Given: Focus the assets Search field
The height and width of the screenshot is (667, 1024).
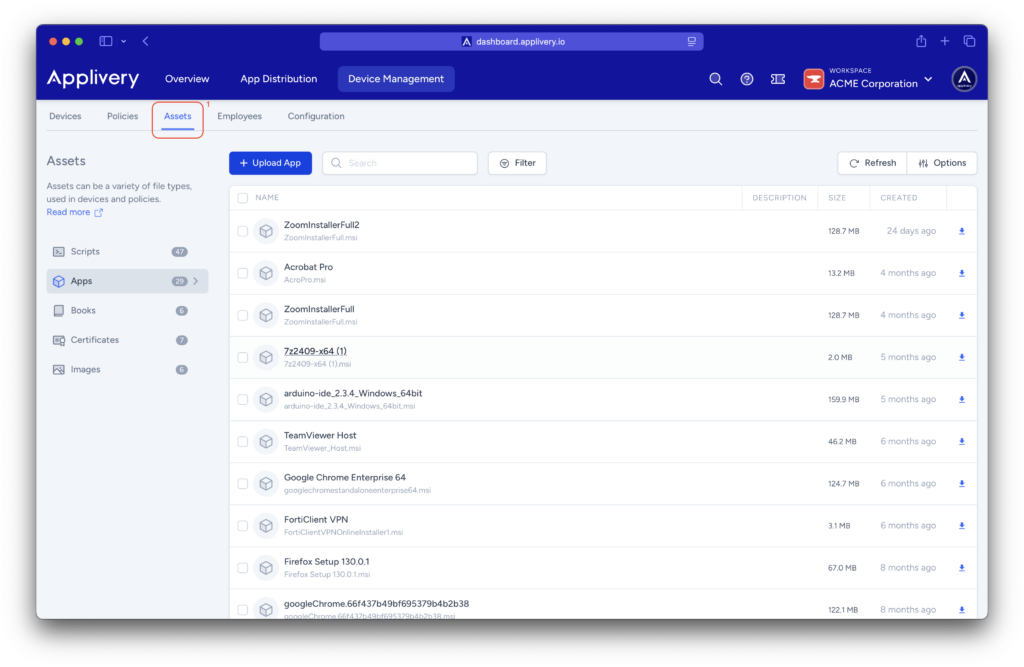Looking at the screenshot, I should coord(400,163).
